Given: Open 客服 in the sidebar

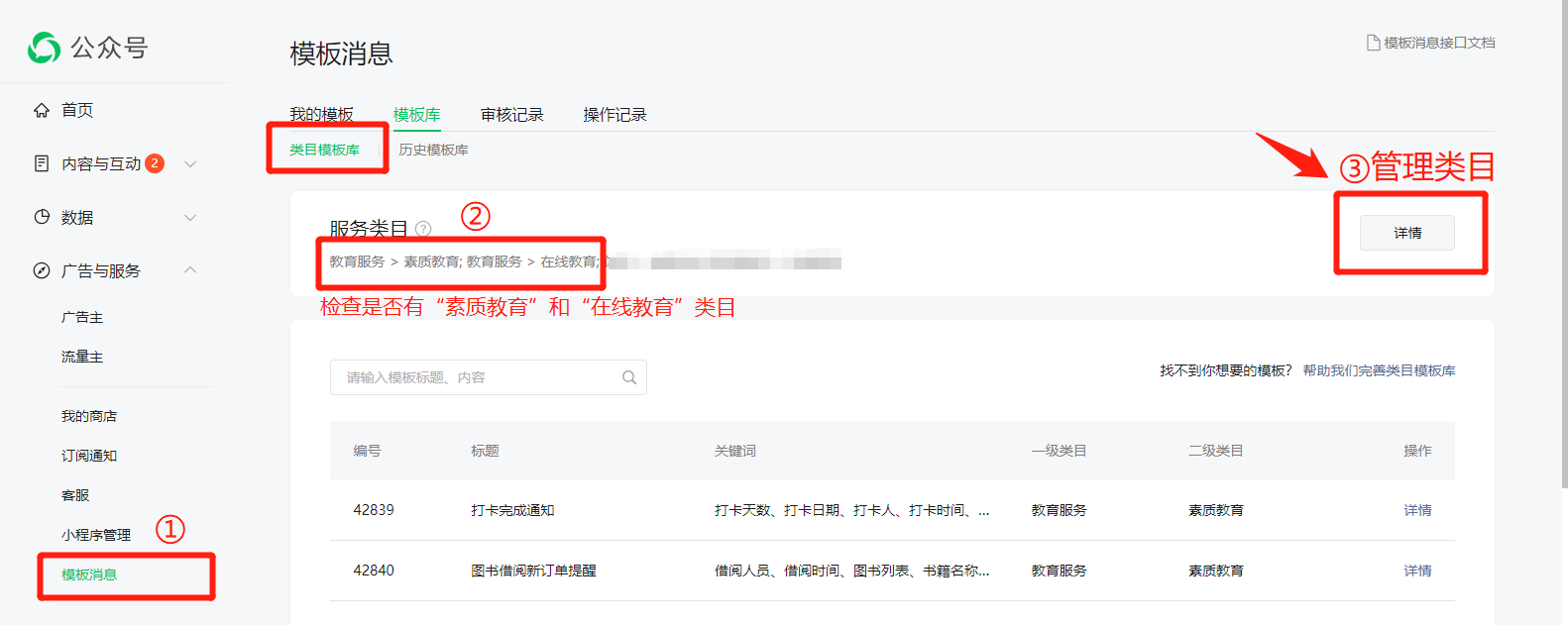Looking at the screenshot, I should click(x=75, y=495).
